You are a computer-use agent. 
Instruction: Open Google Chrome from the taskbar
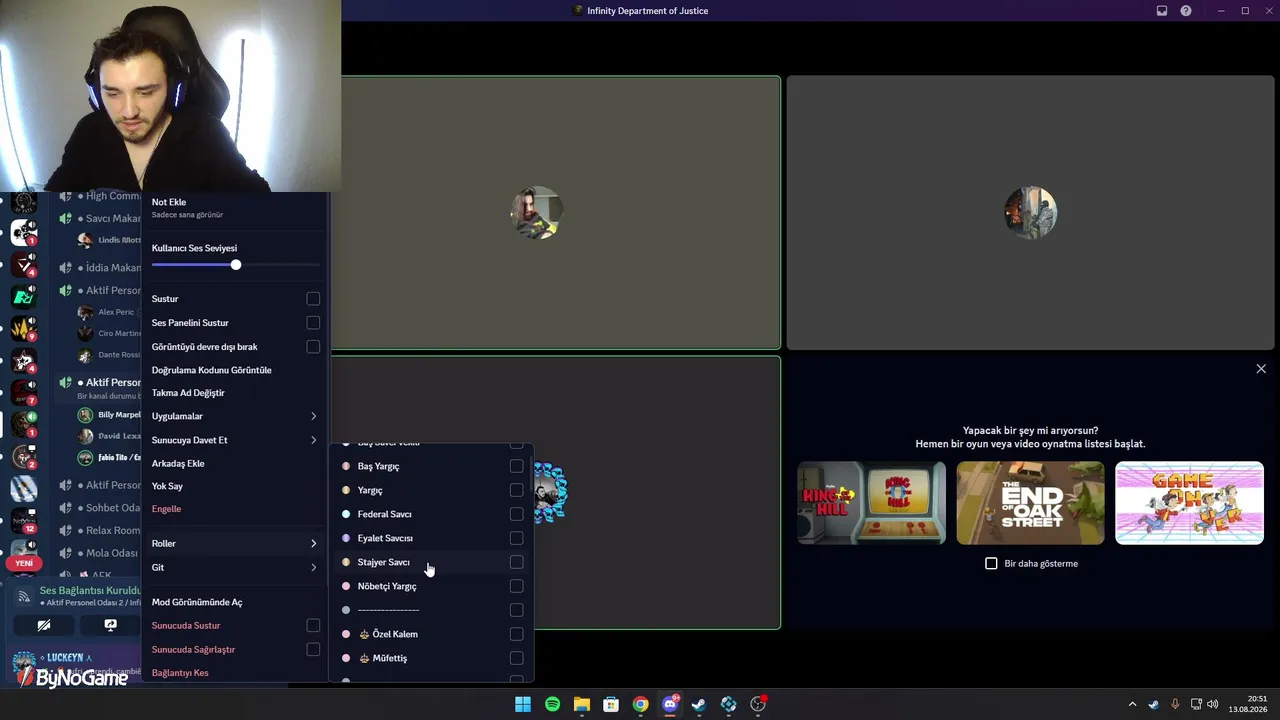[640, 704]
